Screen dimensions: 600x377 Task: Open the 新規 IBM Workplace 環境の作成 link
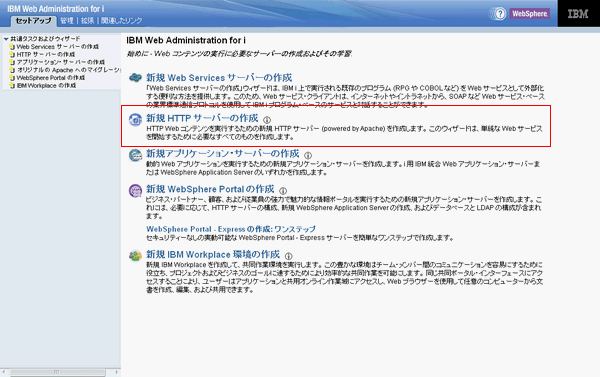click(x=213, y=254)
